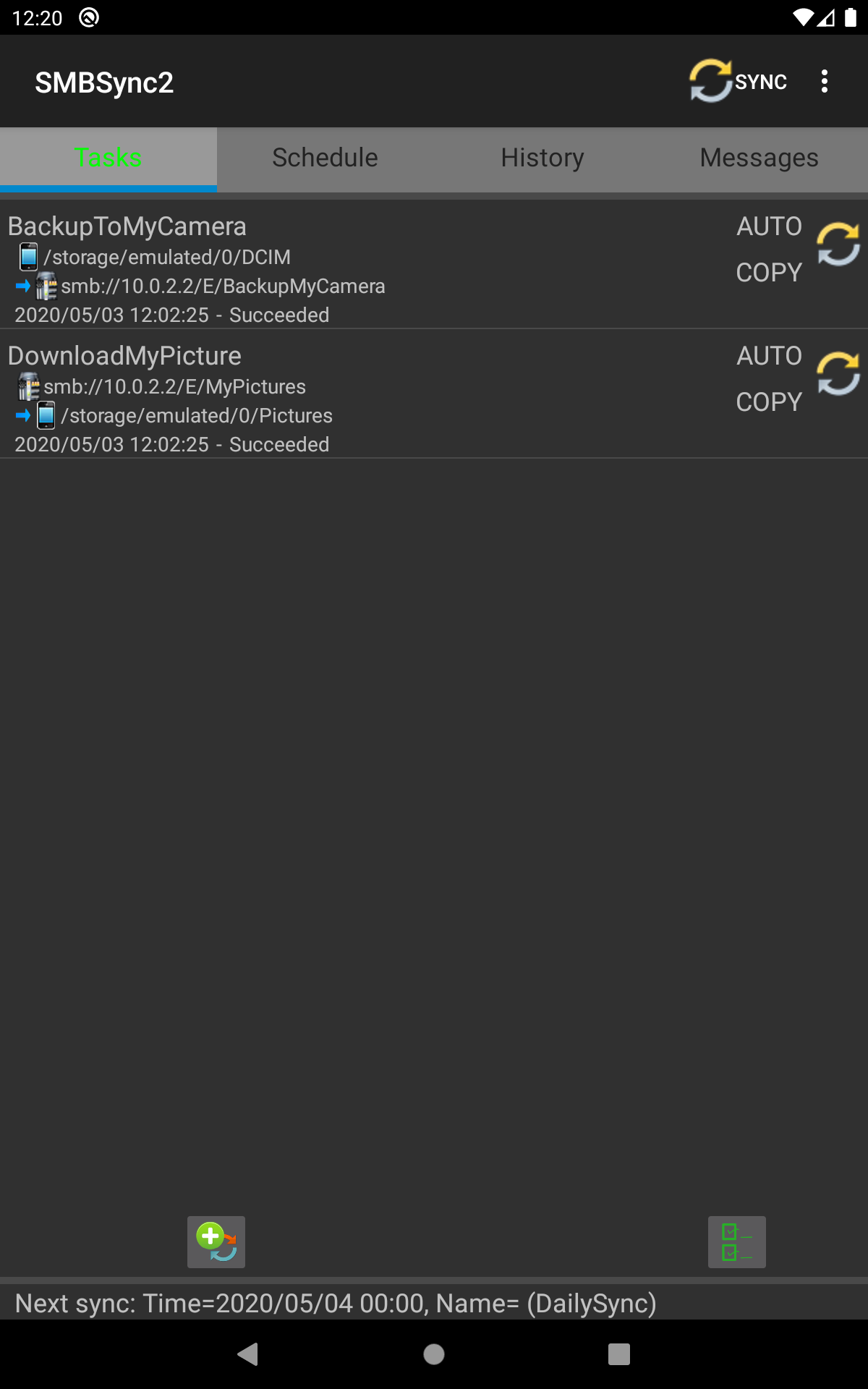The image size is (868, 1389).
Task: Click phone storage icon for DCIM path
Action: (28, 257)
